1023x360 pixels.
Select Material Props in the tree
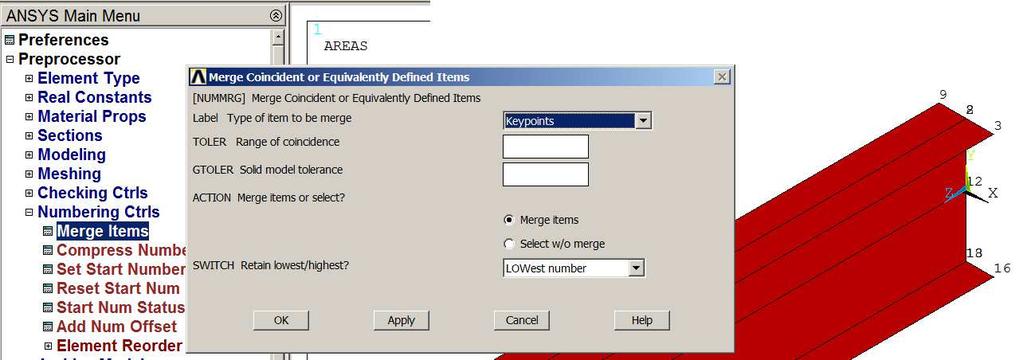pyautogui.click(x=92, y=116)
